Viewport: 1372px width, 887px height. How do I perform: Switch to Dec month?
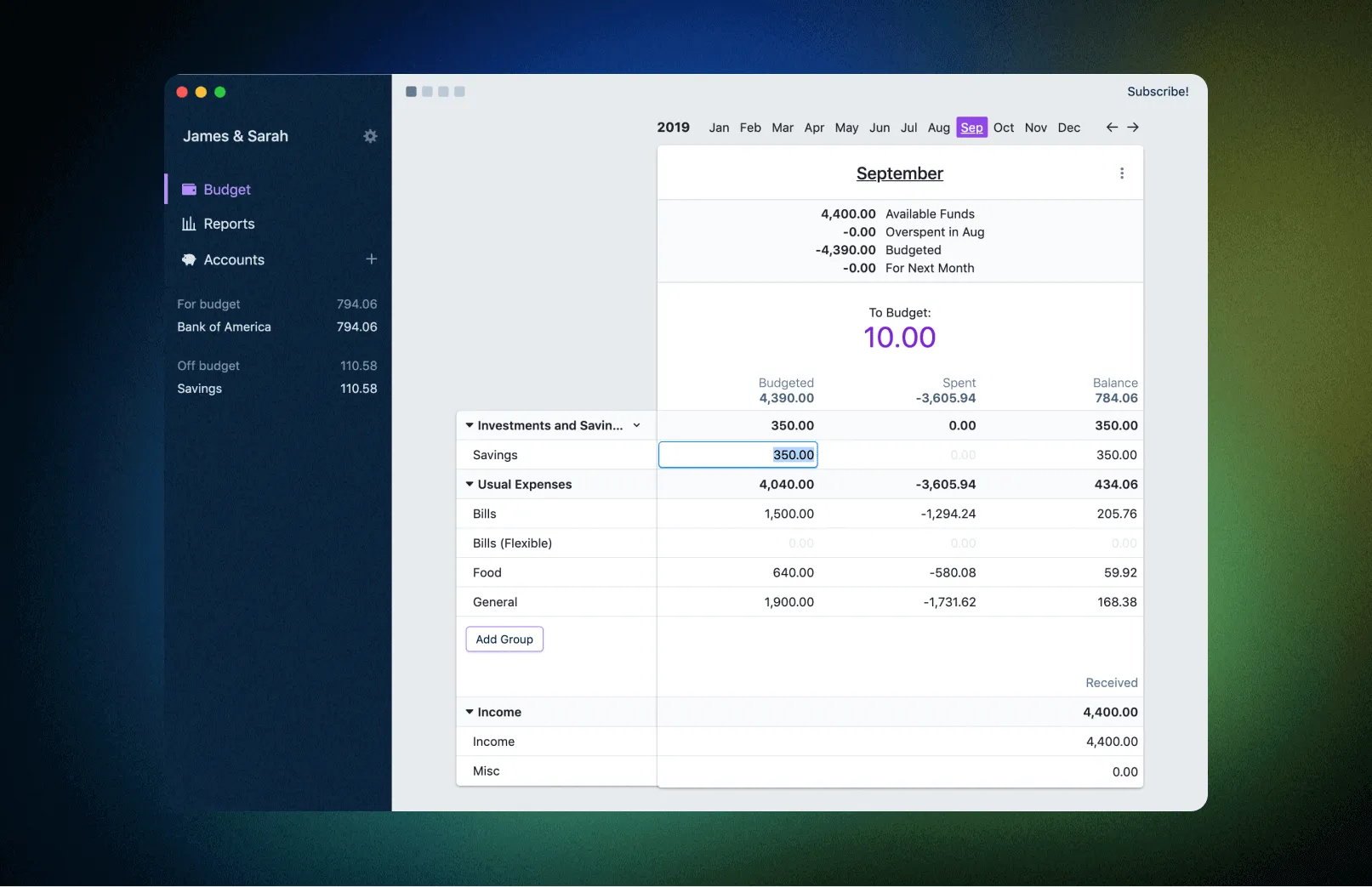point(1069,128)
